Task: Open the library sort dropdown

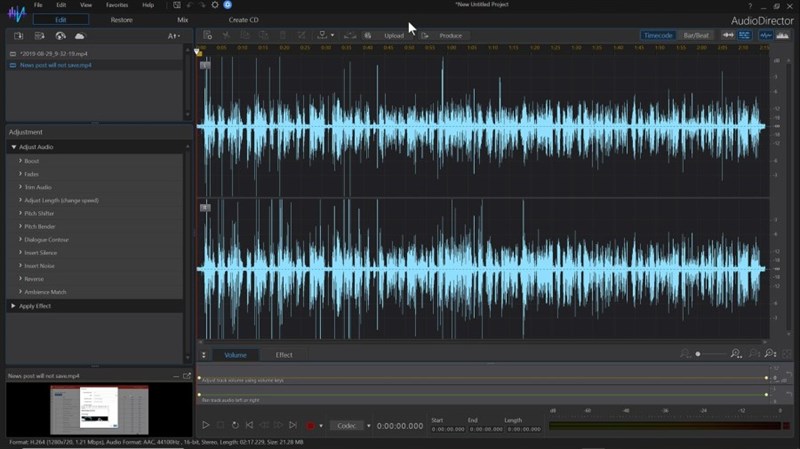Action: click(x=173, y=36)
